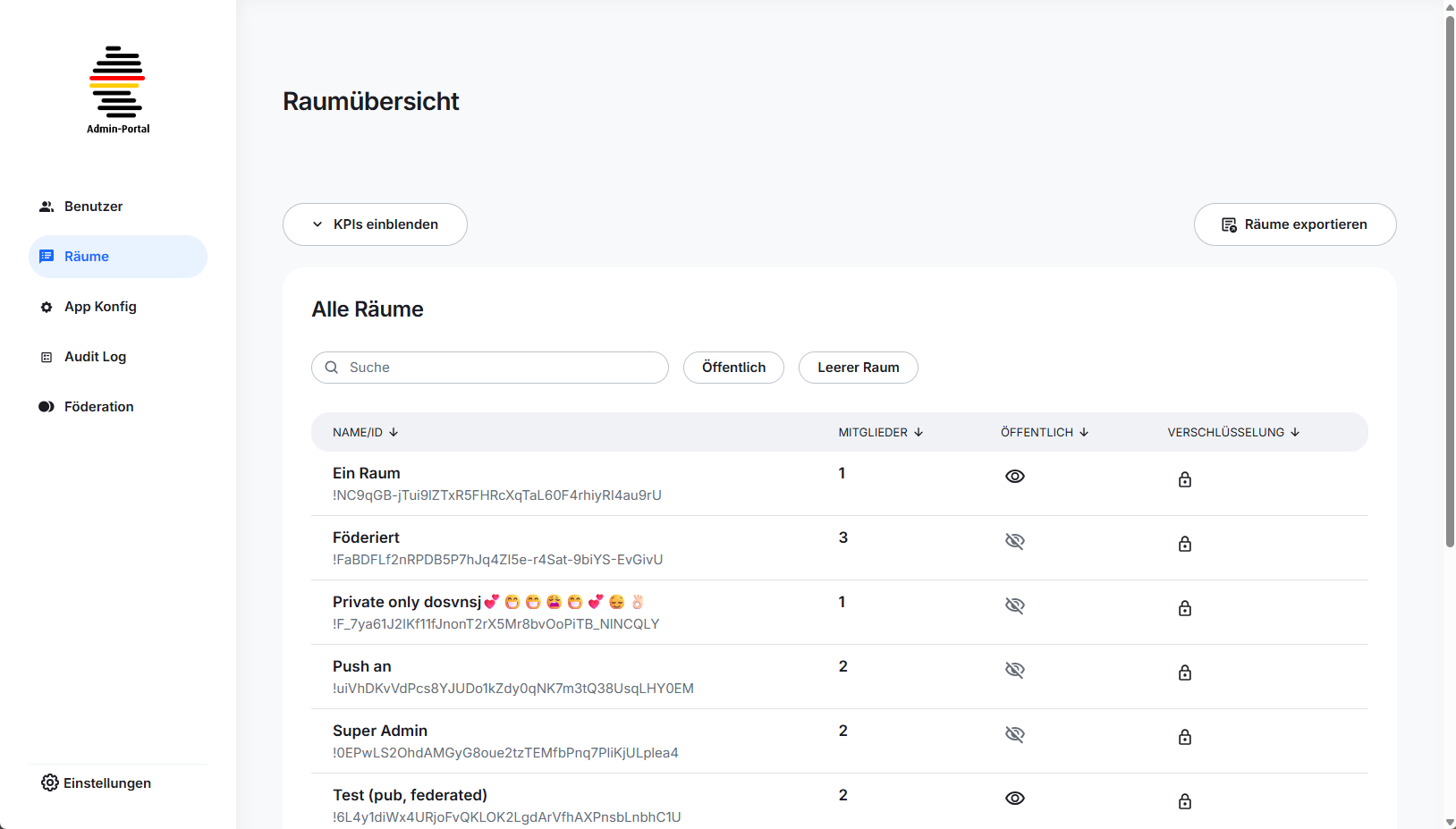Image resolution: width=1456 pixels, height=829 pixels.
Task: Toggle the Leerer Raum filter chip
Action: click(x=859, y=368)
